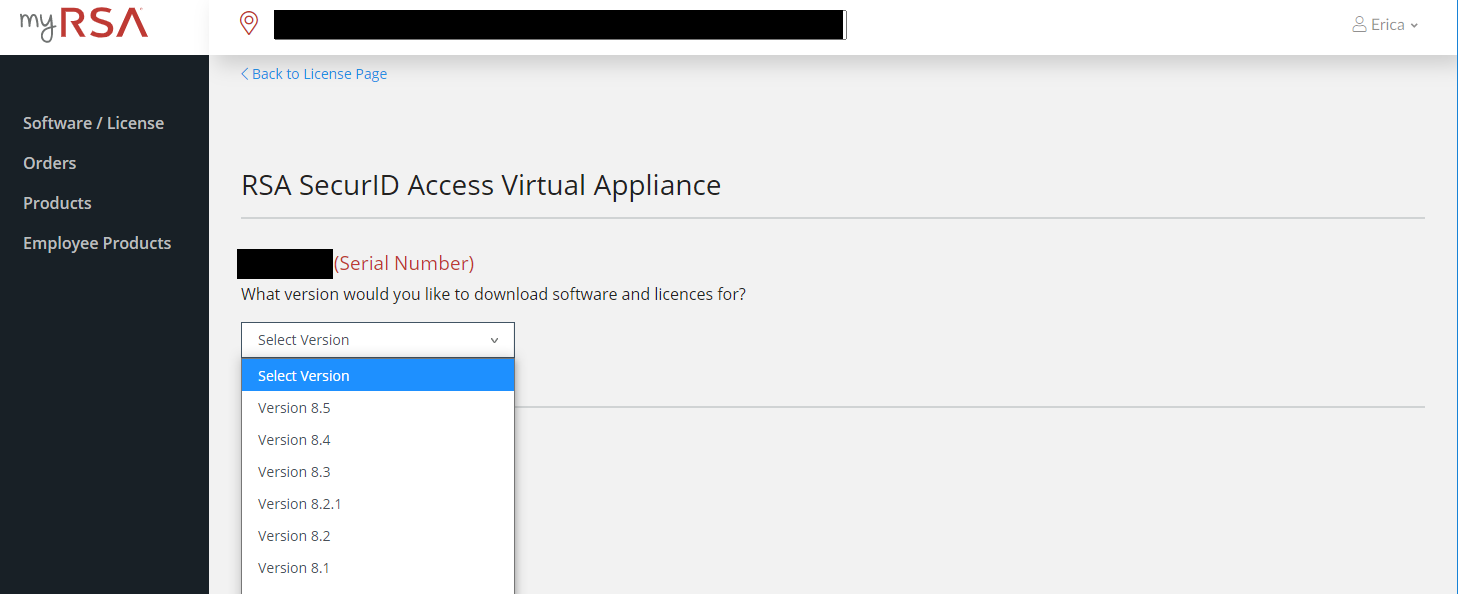Click the redacted location field in header
This screenshot has height=594, width=1458.
pyautogui.click(x=560, y=25)
